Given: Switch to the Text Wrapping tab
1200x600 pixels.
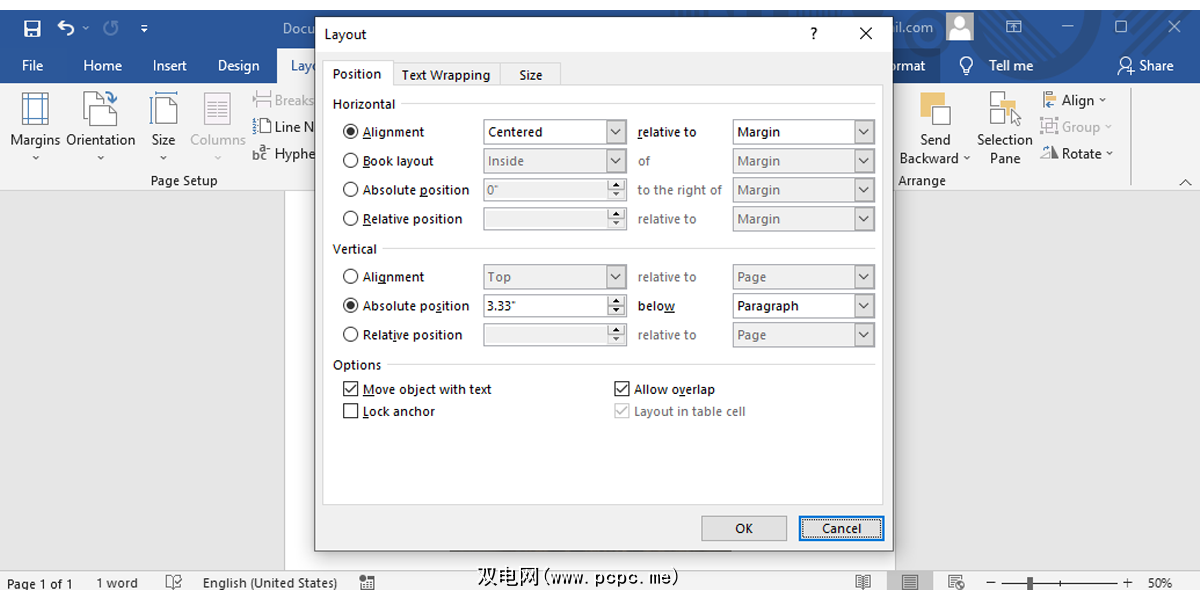Looking at the screenshot, I should pyautogui.click(x=446, y=75).
